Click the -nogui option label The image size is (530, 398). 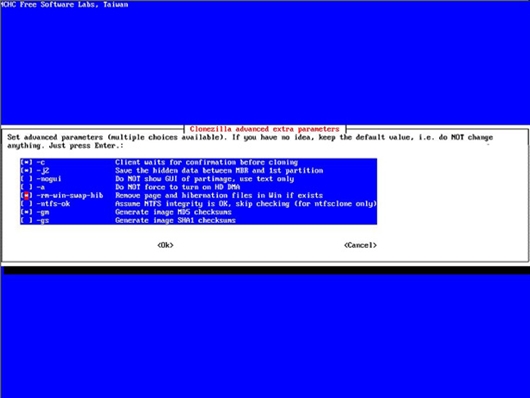pyautogui.click(x=49, y=179)
